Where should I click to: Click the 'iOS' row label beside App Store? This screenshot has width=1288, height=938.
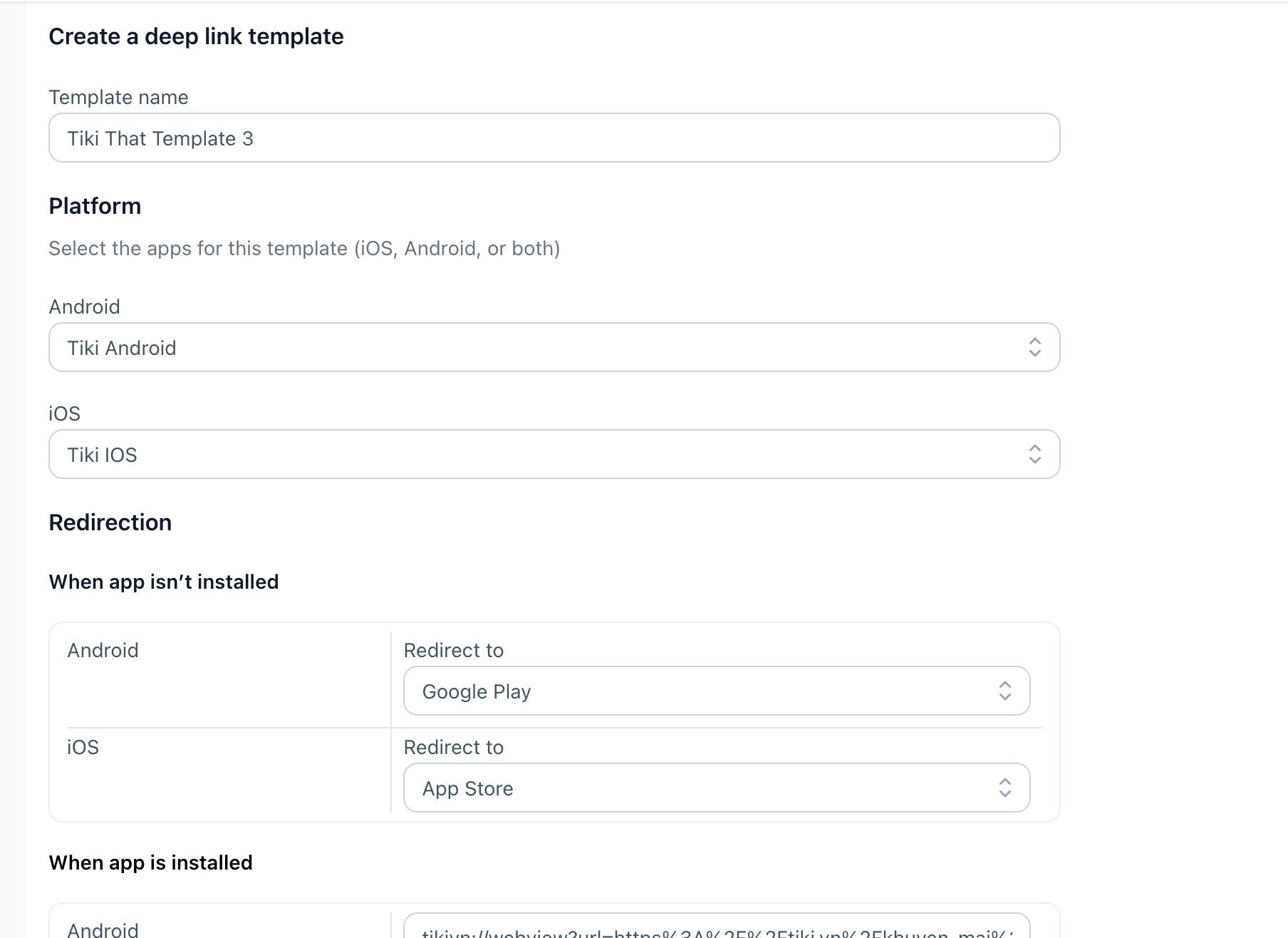[x=83, y=747]
